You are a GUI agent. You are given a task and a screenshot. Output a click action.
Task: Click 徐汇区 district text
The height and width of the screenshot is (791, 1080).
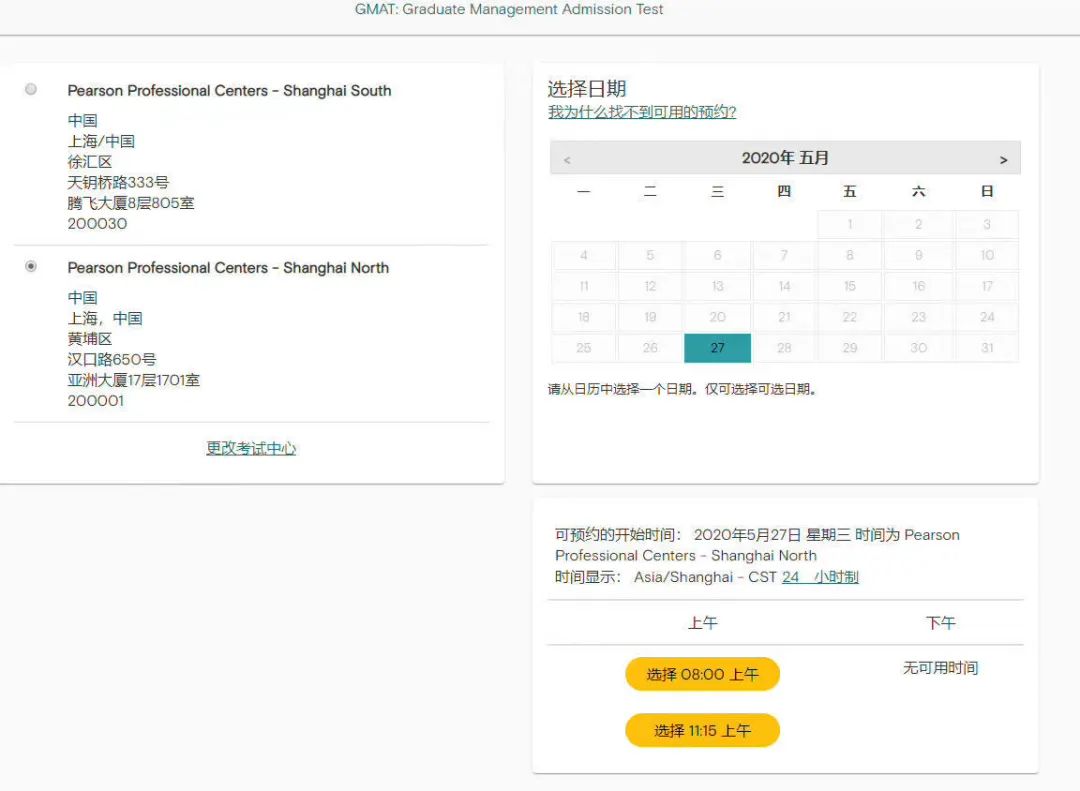click(90, 162)
